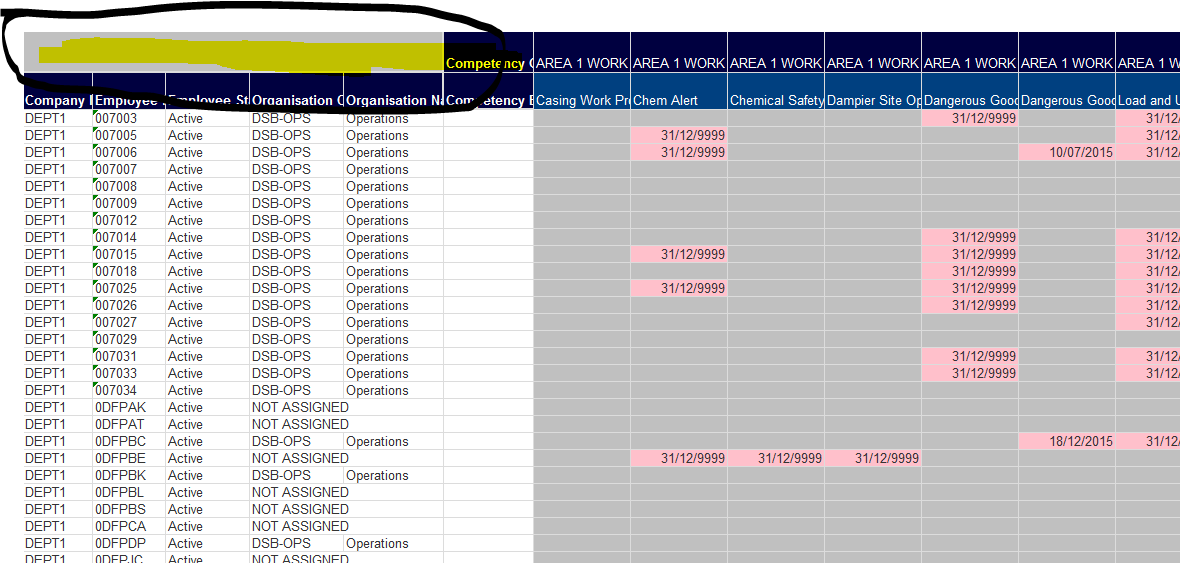Select employee ID cell 007007
Screen dimensions: 1180x563
[x=129, y=169]
